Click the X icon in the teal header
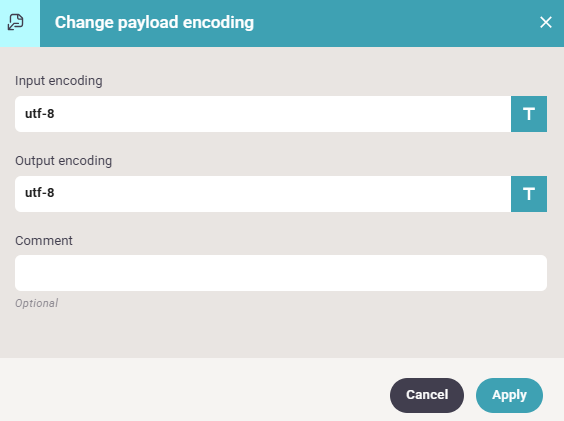Screen dimensions: 564x421 (546, 22)
